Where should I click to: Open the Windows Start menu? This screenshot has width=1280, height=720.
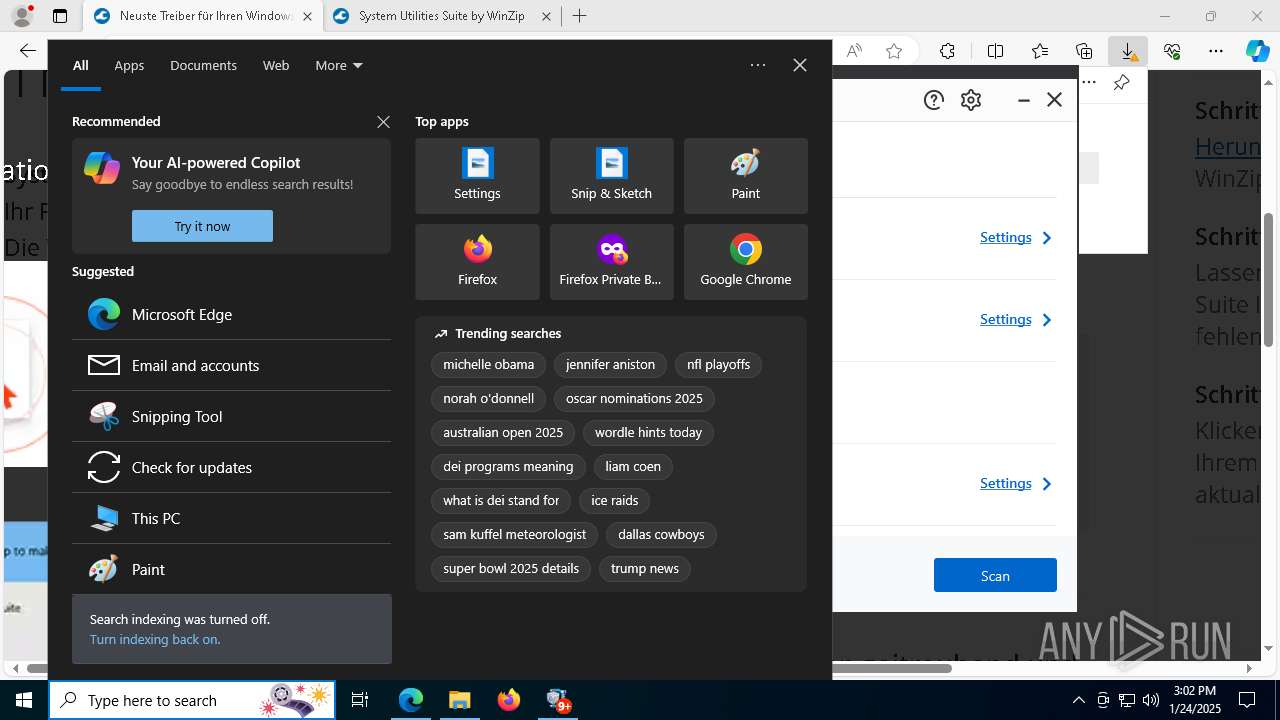(x=24, y=700)
